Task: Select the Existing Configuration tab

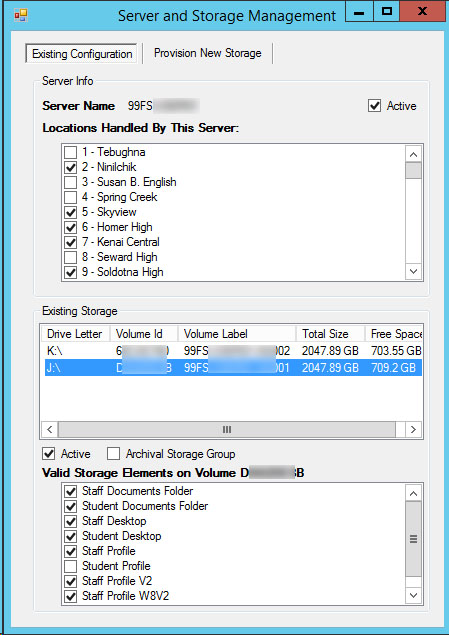Action: click(82, 54)
